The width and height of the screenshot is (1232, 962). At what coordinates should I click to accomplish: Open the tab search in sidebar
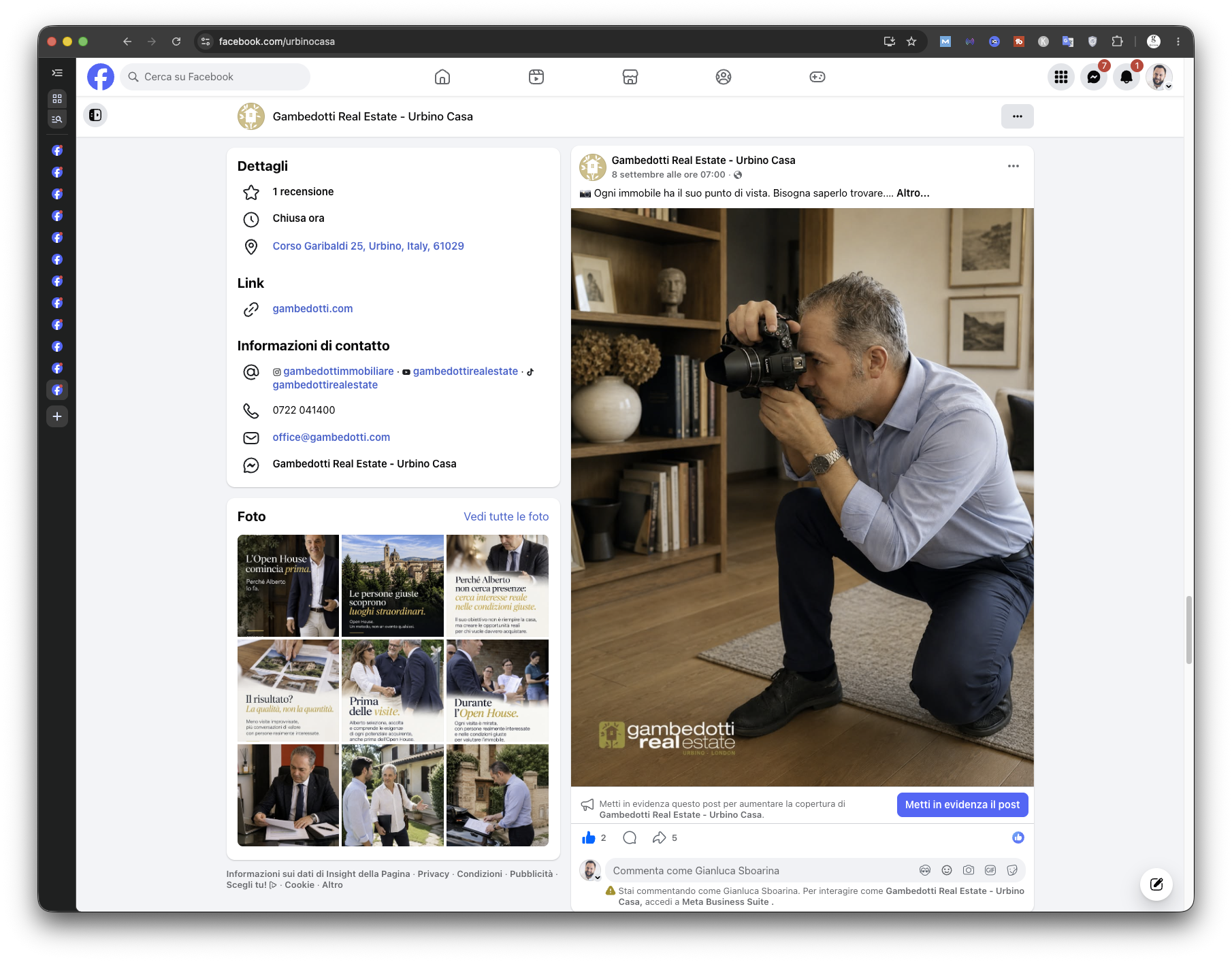[x=57, y=119]
